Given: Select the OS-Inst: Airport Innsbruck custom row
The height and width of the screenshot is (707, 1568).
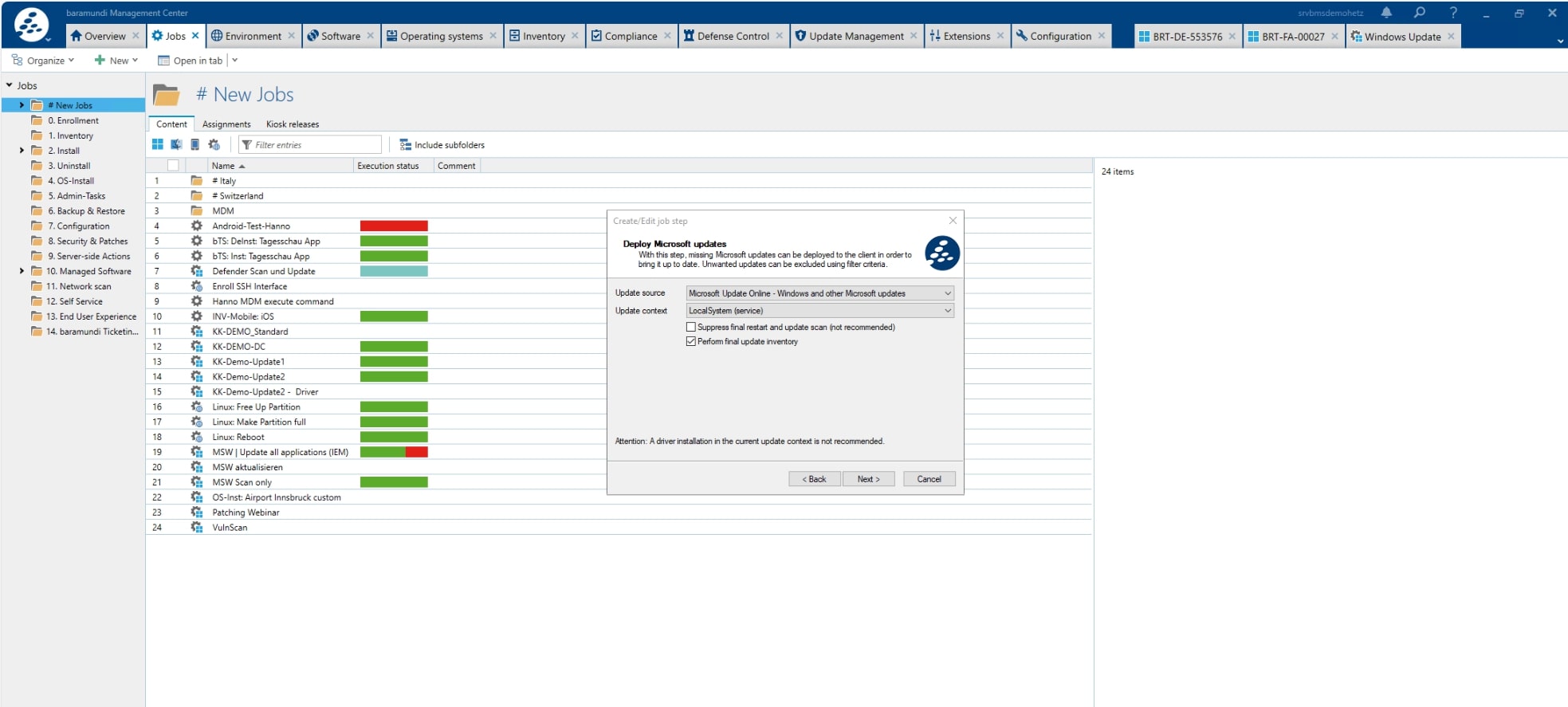Looking at the screenshot, I should pos(619,497).
